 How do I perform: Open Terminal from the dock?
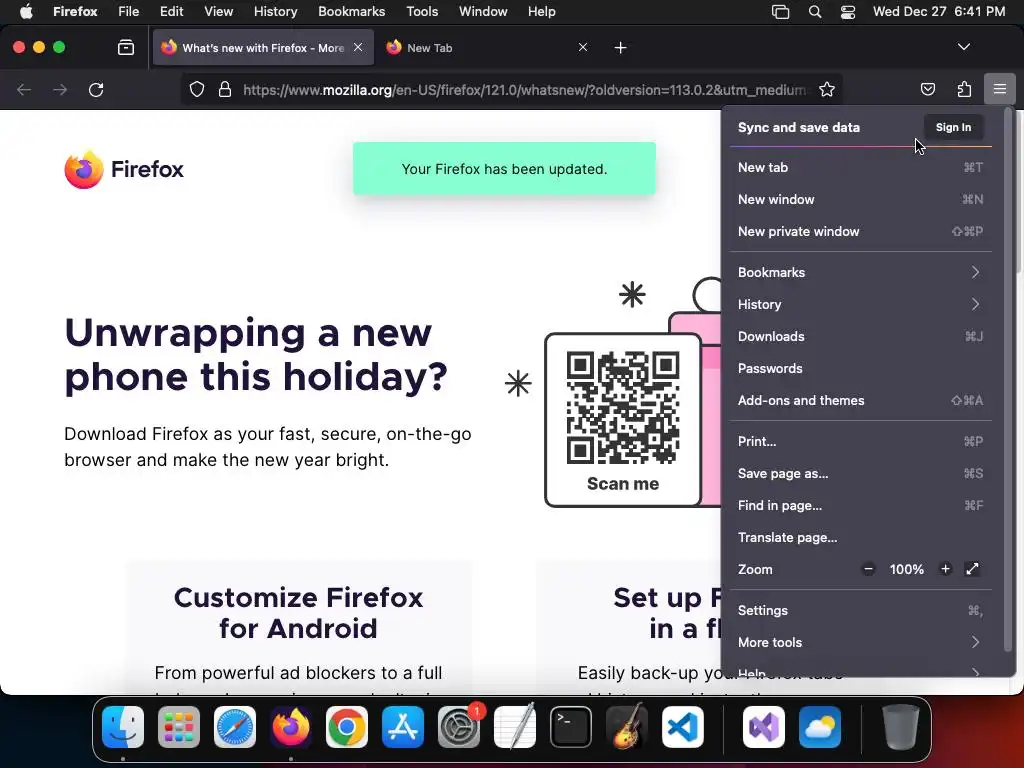(x=571, y=727)
